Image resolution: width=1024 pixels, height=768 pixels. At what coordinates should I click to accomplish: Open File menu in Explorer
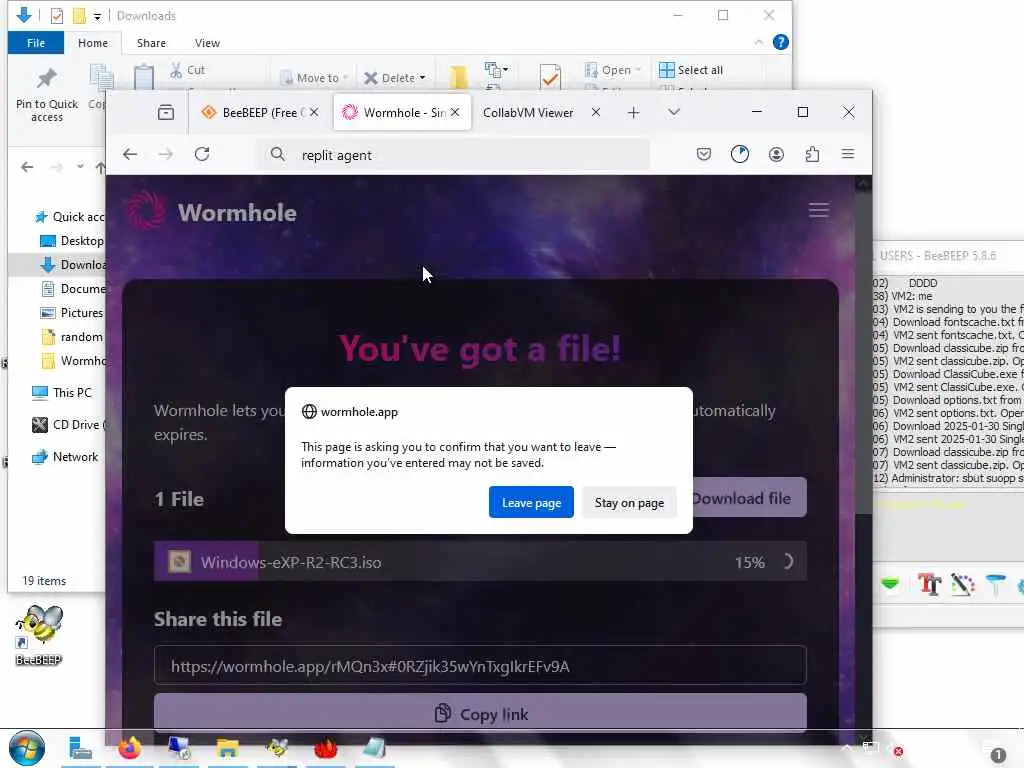pyautogui.click(x=36, y=42)
